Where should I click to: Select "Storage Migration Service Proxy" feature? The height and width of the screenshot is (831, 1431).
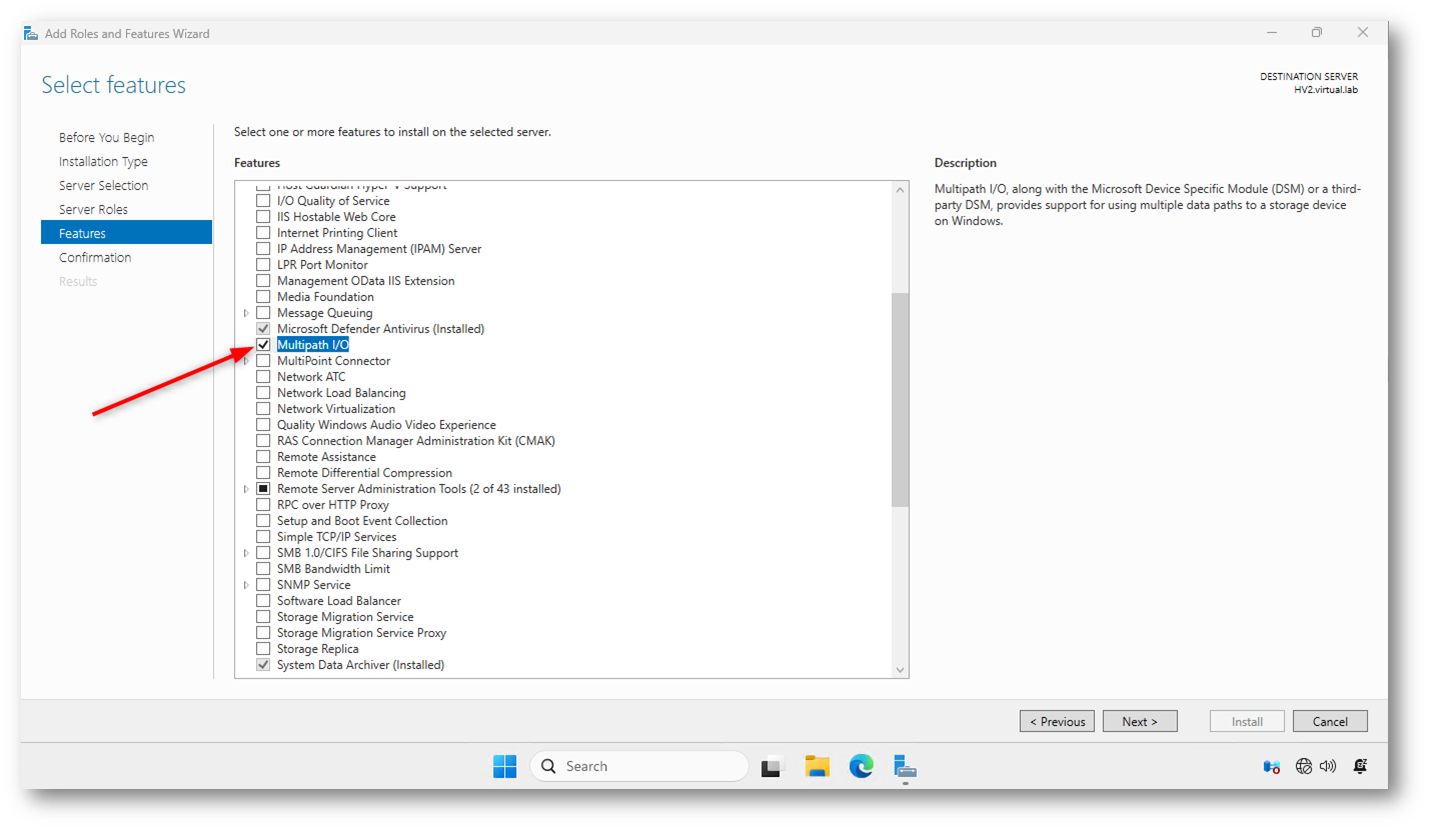pos(362,633)
